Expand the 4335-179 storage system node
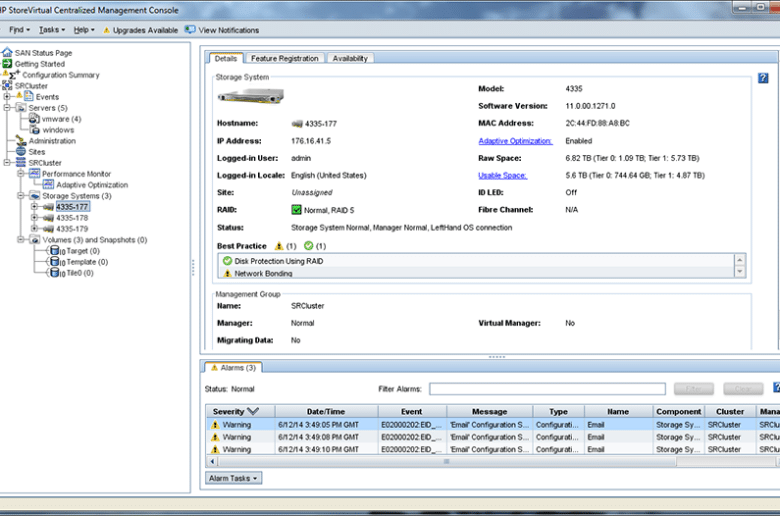 pos(34,228)
